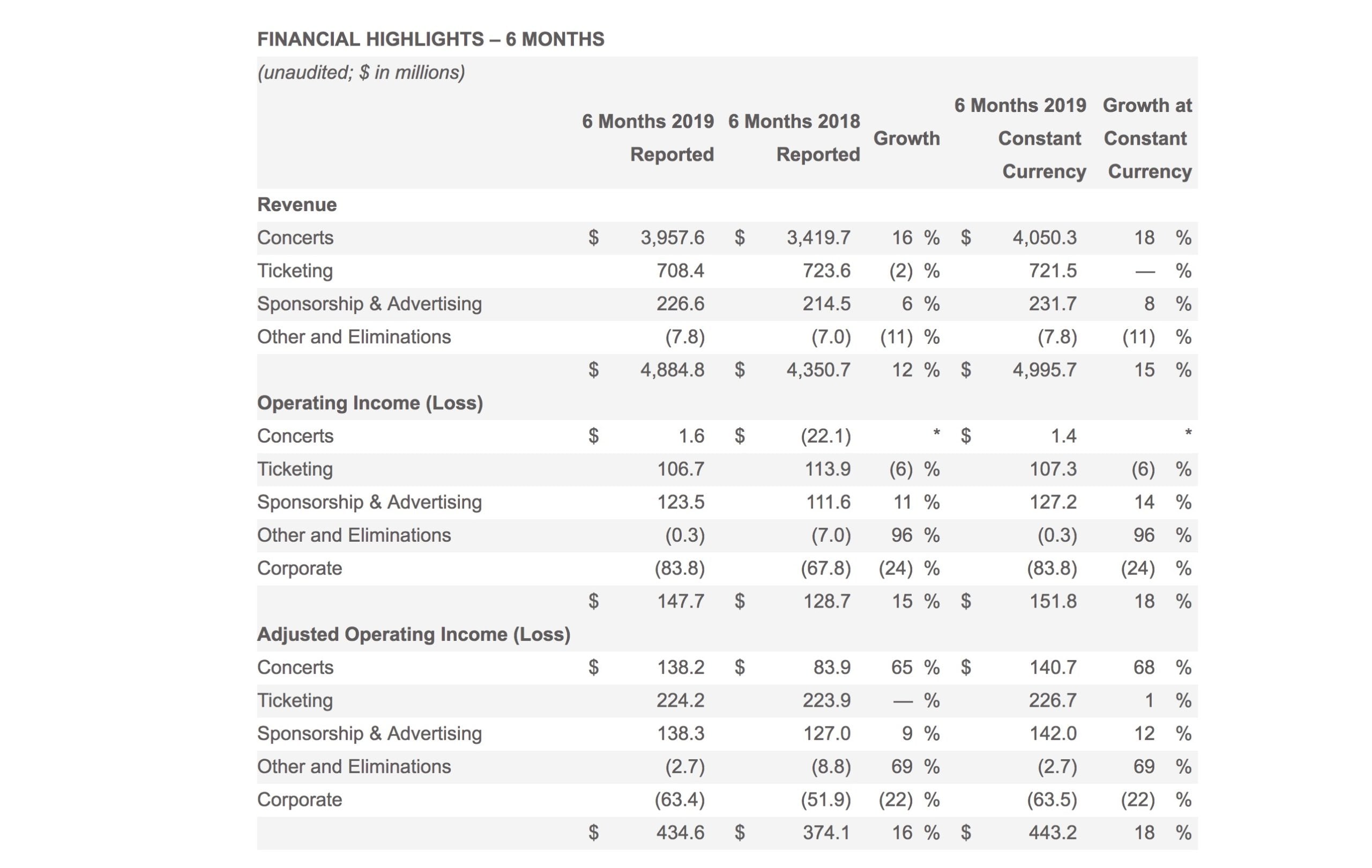Click the 6 Months 2018 Reported column header
Viewport: 1372px width, 868px height.
(x=794, y=137)
